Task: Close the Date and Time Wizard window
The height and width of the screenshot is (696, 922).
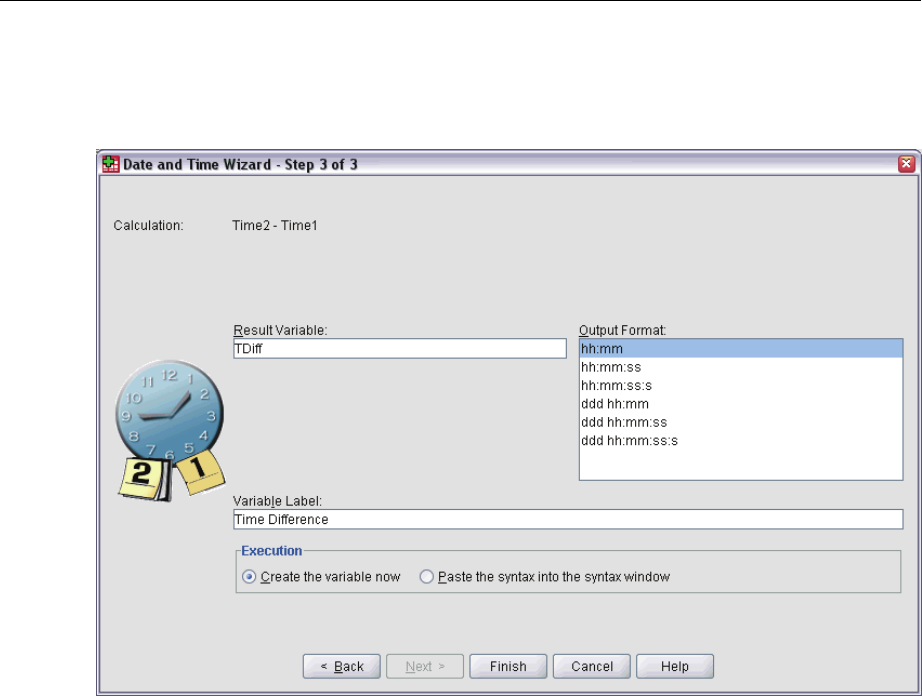Action: [x=906, y=164]
